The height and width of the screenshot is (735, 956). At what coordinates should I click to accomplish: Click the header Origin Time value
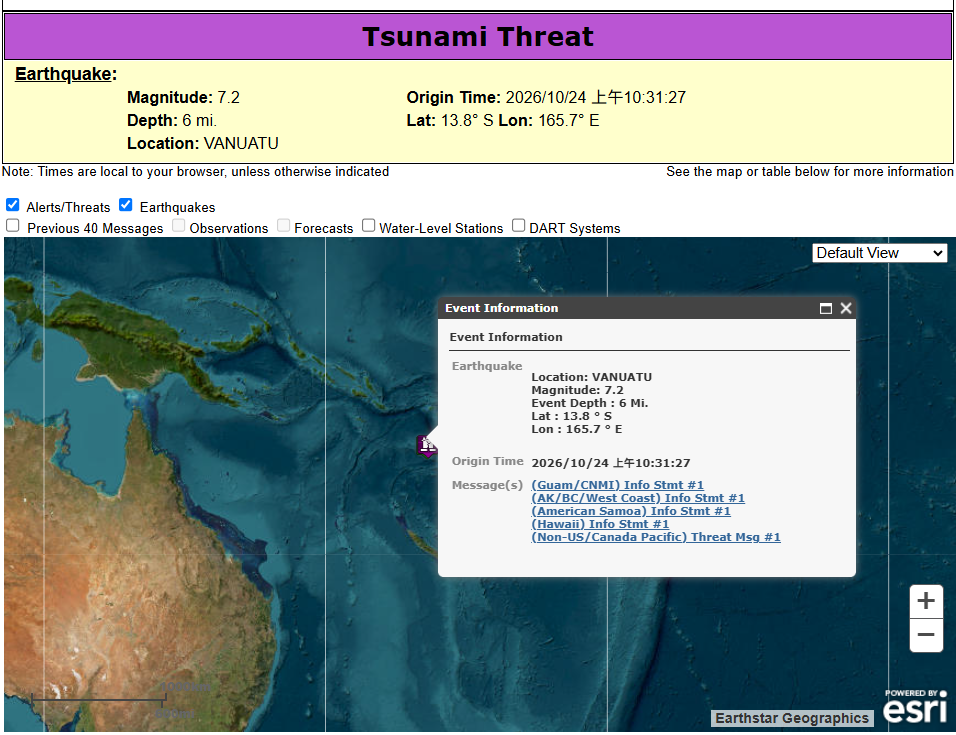(596, 98)
